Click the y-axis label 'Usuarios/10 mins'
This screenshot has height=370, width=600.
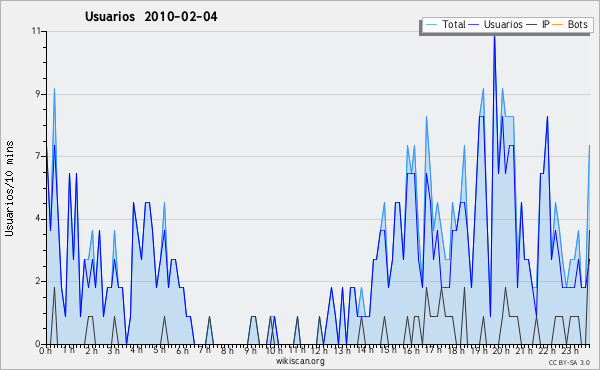point(9,188)
